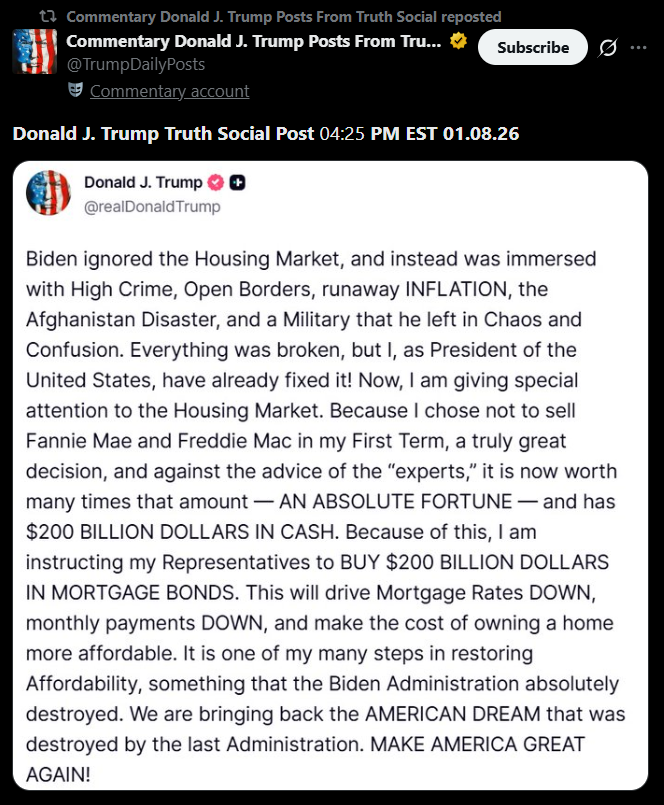Click the gold verified checkmark badge
664x805 pixels.
click(x=458, y=41)
